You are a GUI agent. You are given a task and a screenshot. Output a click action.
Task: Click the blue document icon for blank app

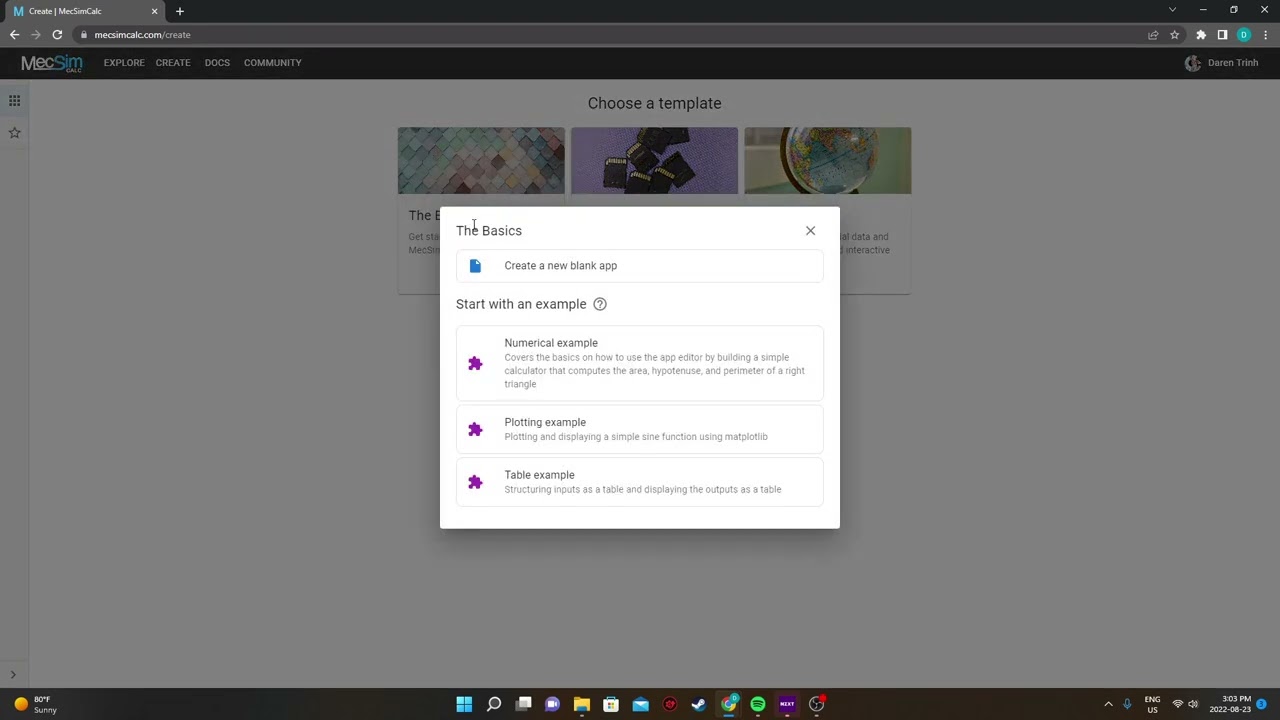[x=475, y=266]
